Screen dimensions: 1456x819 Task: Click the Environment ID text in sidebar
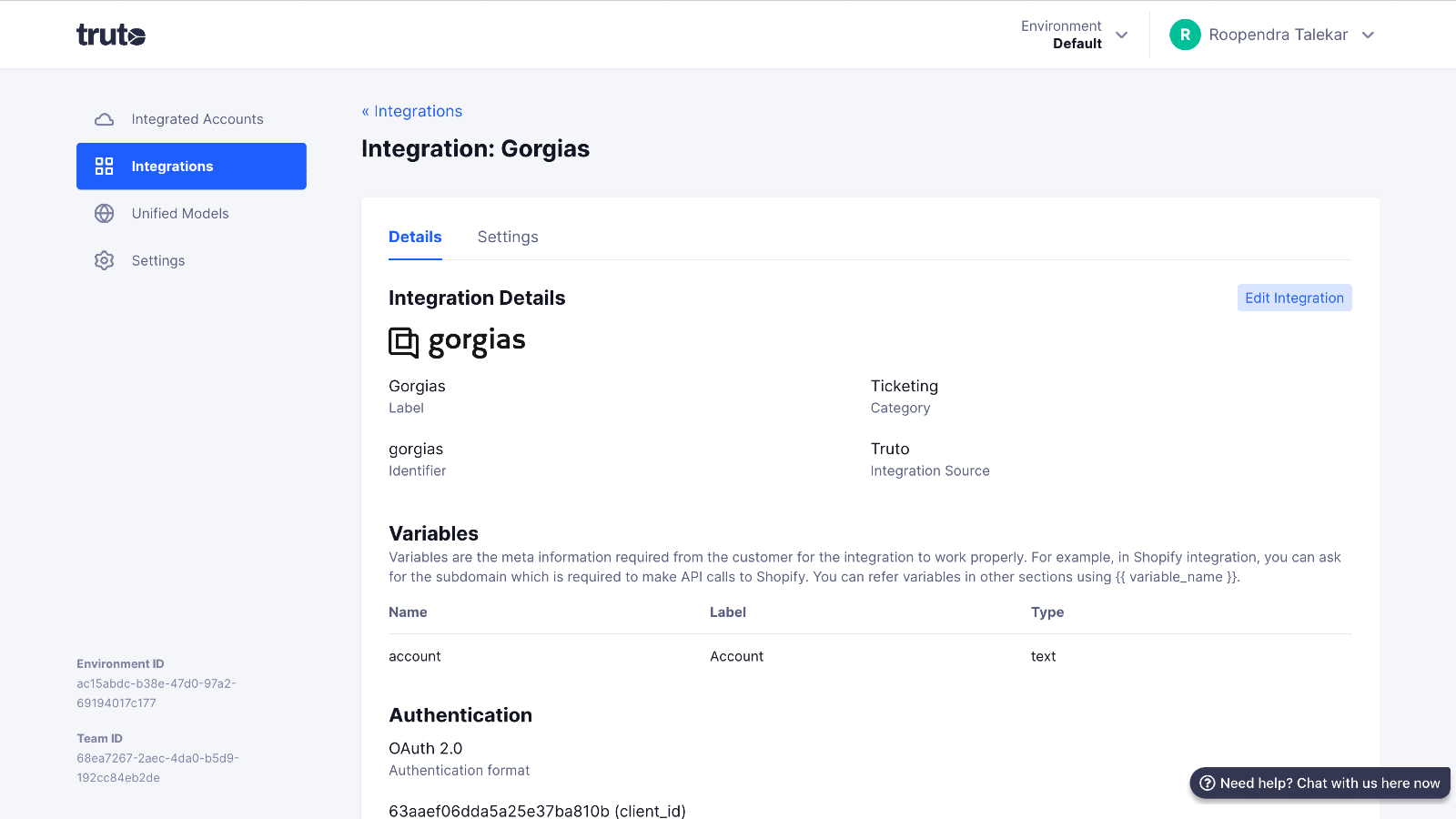point(121,663)
